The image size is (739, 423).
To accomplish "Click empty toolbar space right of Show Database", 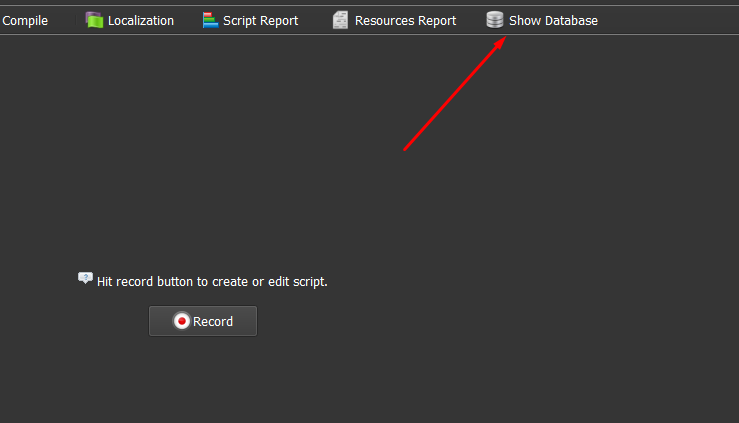I will pyautogui.click(x=670, y=20).
